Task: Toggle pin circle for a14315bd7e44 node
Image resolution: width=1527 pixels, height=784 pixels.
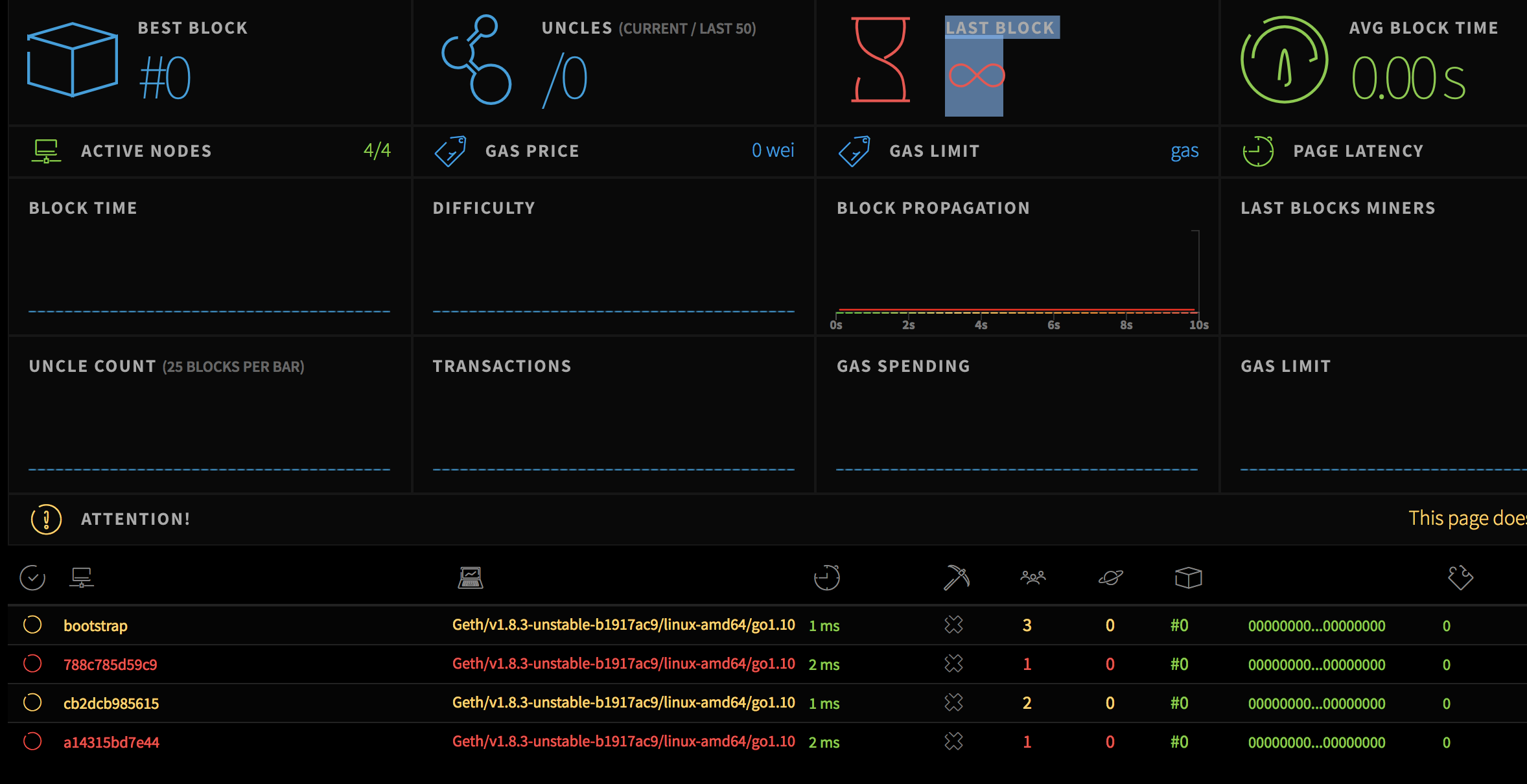Action: pyautogui.click(x=32, y=741)
